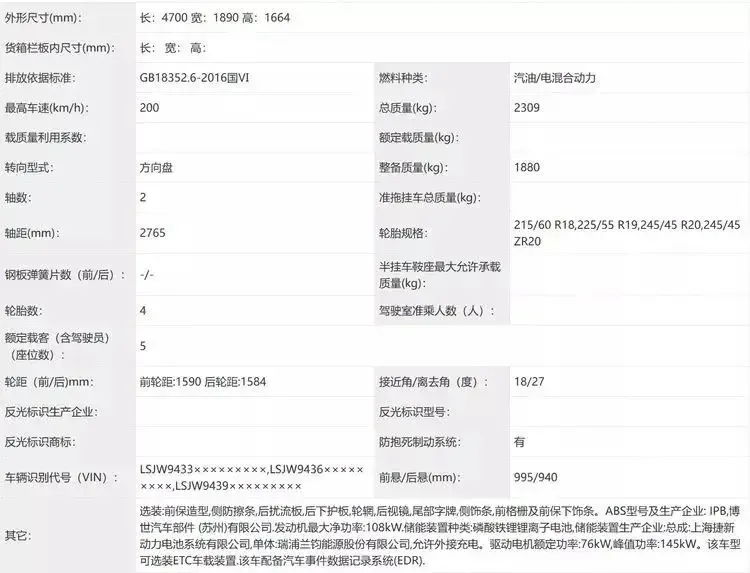Click the 钢板弹簧片数 label
This screenshot has height=573, width=750.
(x=65, y=273)
